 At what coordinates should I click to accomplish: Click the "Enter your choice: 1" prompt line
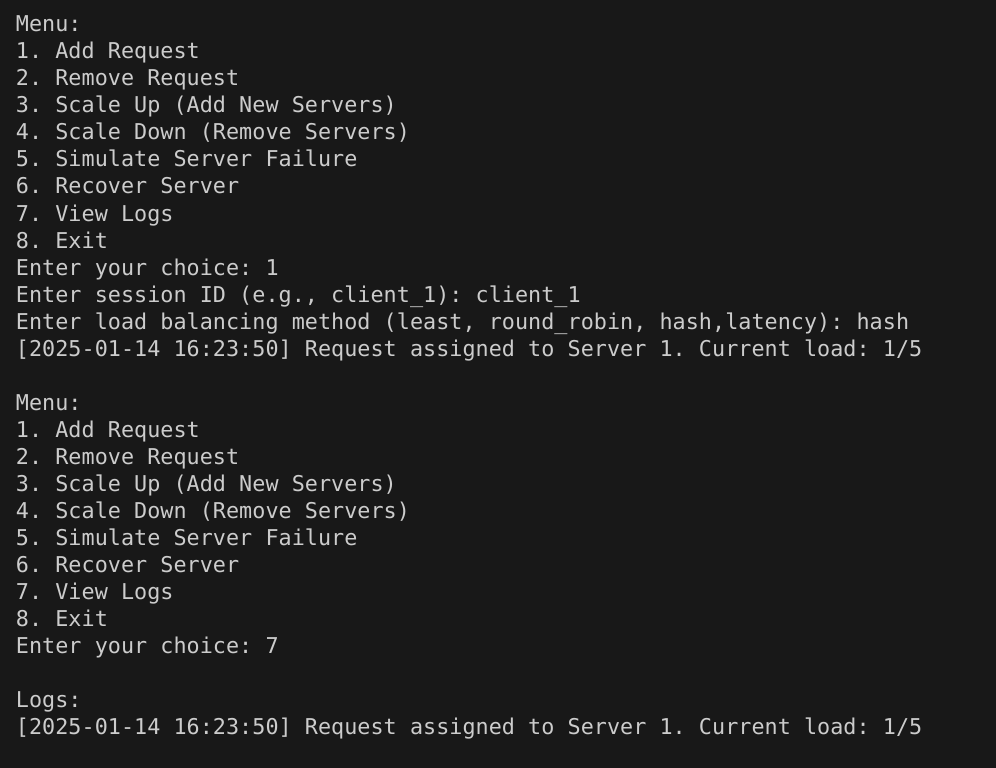(x=147, y=268)
